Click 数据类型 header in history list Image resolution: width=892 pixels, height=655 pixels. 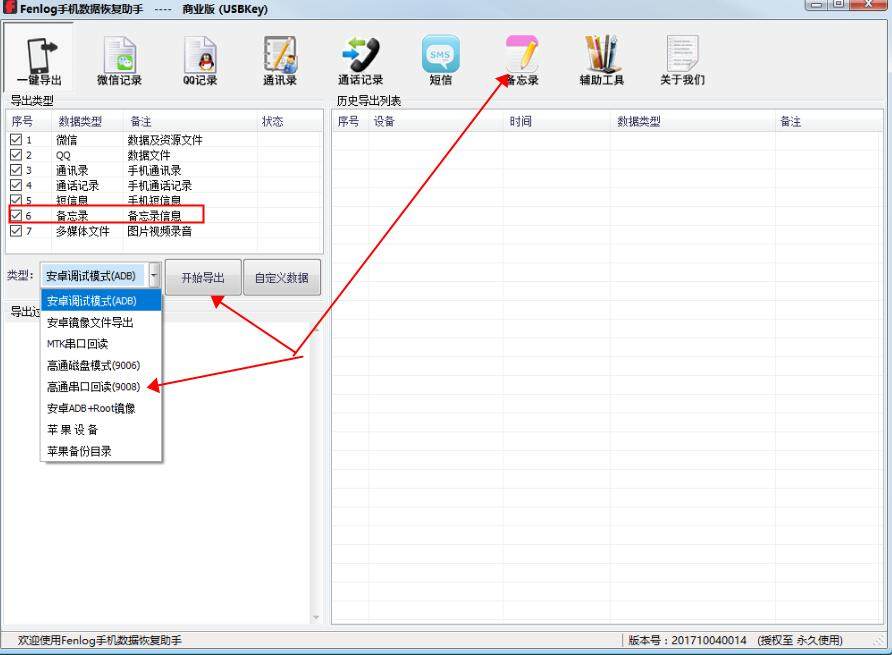692,121
